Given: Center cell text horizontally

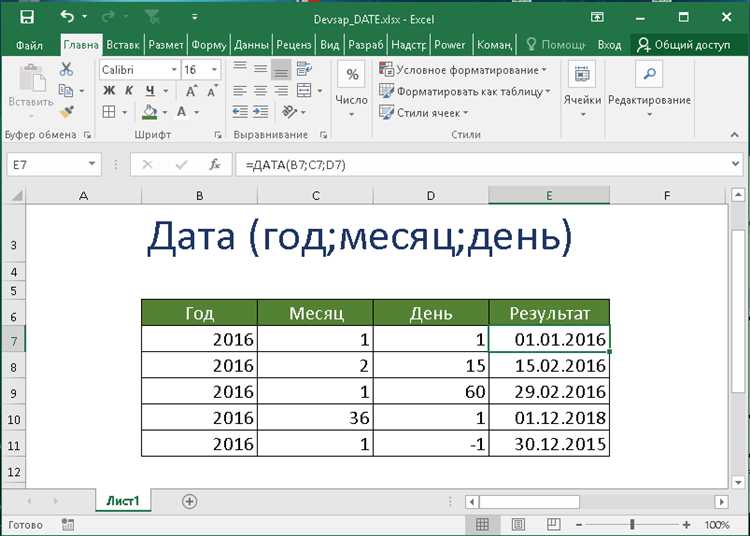Looking at the screenshot, I should point(260,90).
